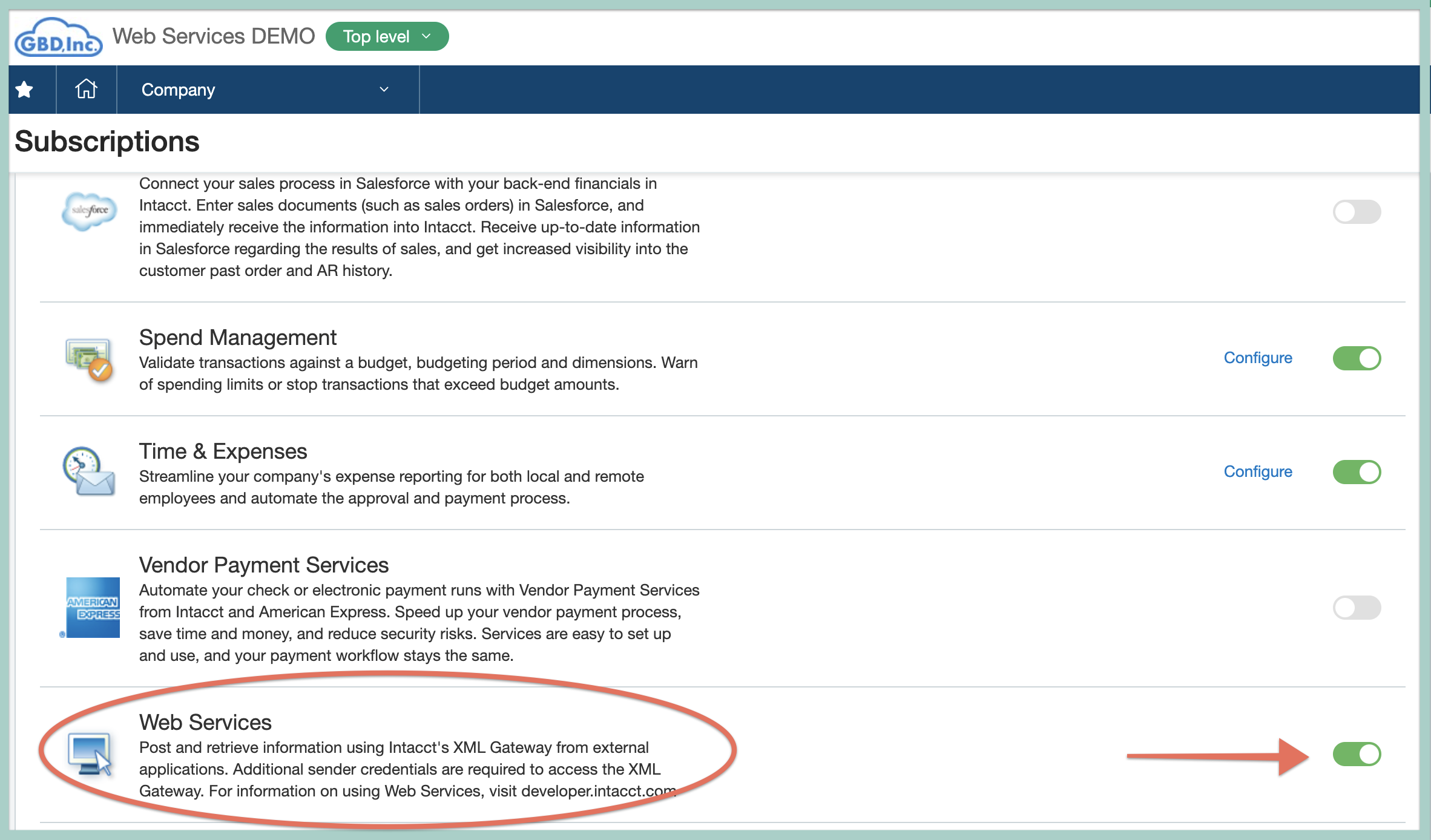1431x840 pixels.
Task: Click the Web Services DEMO company name
Action: tap(214, 36)
